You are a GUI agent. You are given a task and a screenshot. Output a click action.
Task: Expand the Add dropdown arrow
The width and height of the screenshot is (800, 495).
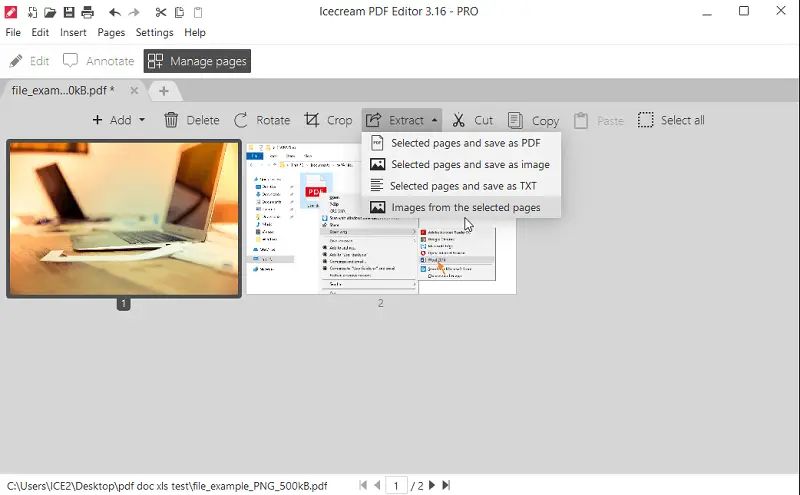(x=142, y=120)
